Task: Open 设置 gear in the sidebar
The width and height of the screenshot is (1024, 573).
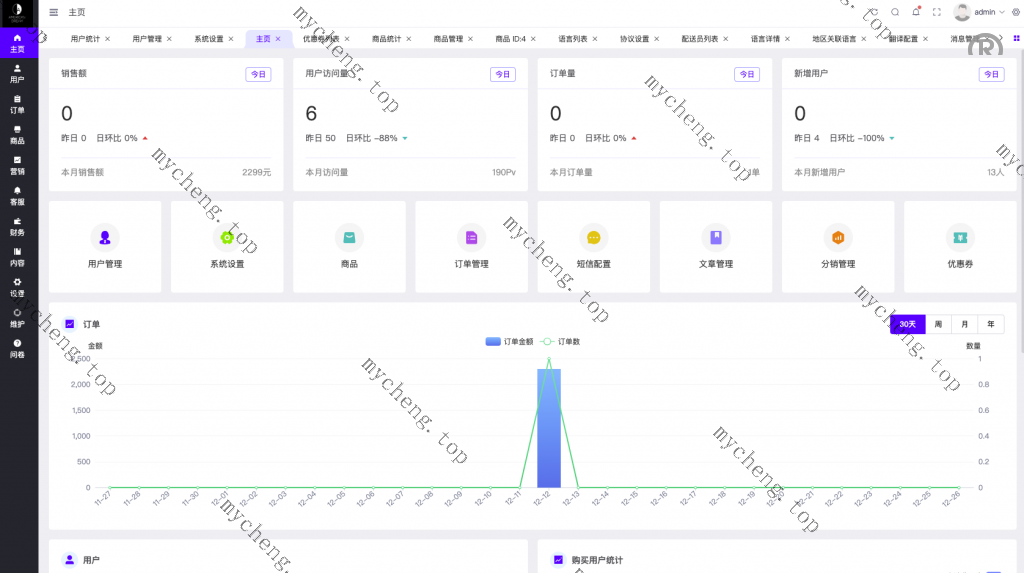Action: tap(17, 287)
